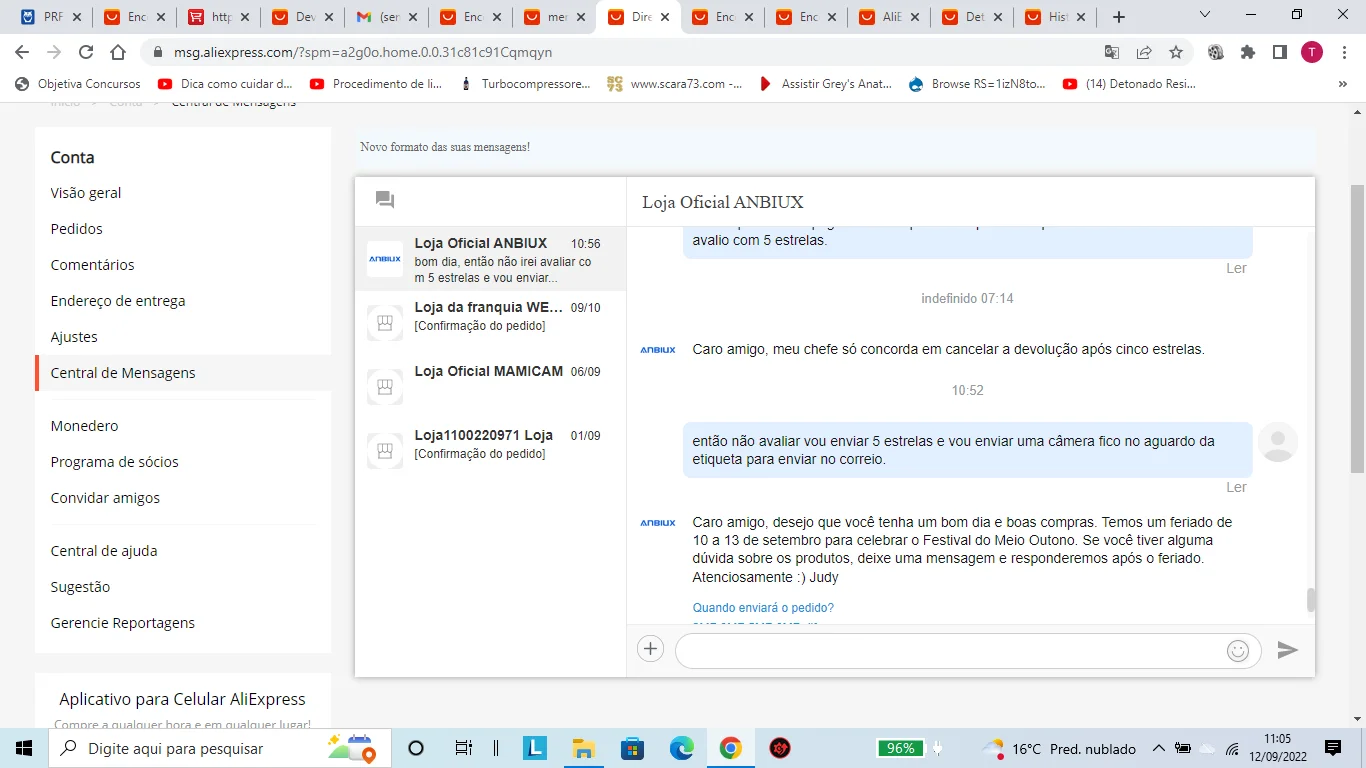Bookmark this page with the star icon
Viewport: 1366px width, 768px height.
pyautogui.click(x=1176, y=52)
